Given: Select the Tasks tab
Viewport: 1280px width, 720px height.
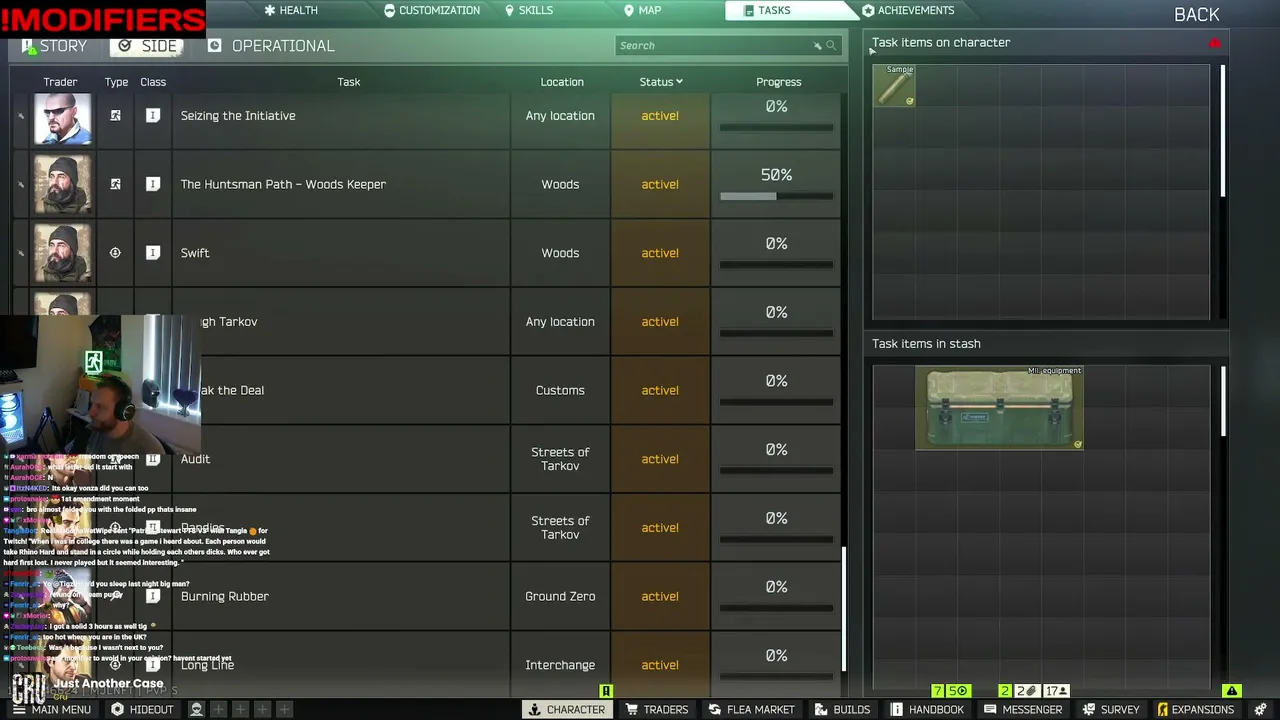Looking at the screenshot, I should coord(767,10).
